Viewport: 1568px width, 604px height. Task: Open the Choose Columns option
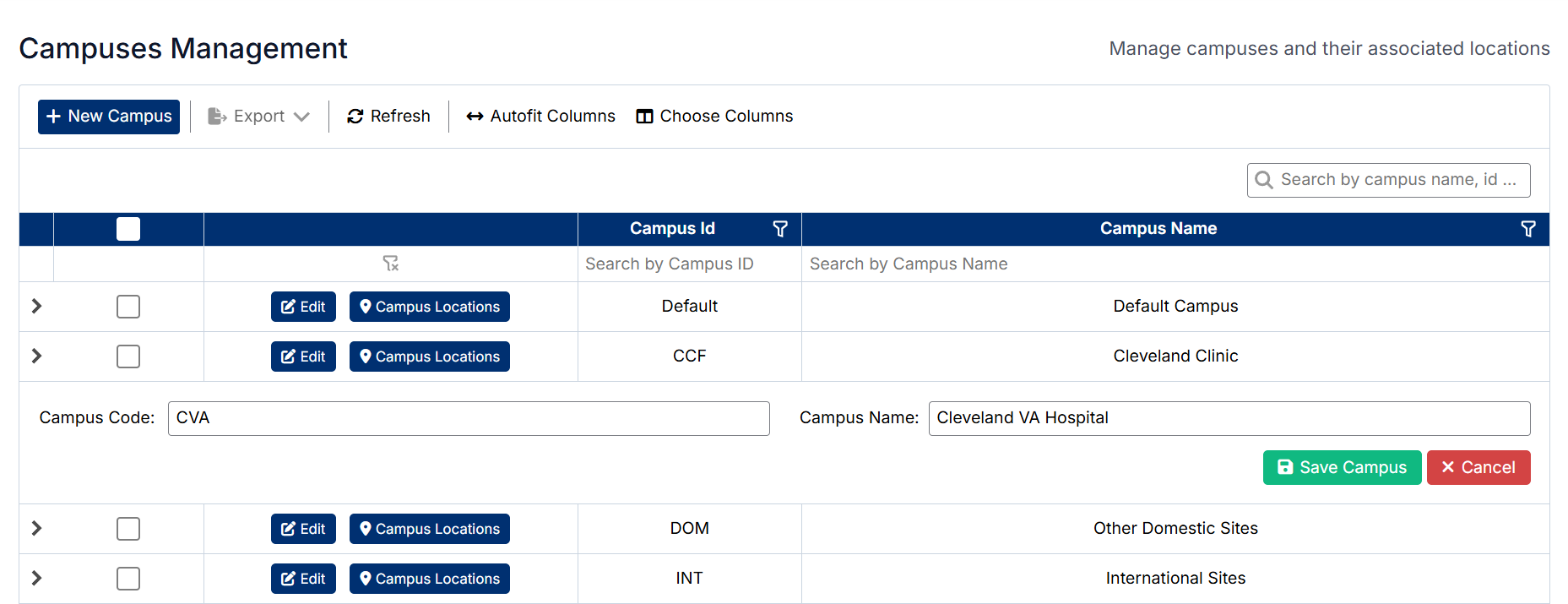pos(714,117)
